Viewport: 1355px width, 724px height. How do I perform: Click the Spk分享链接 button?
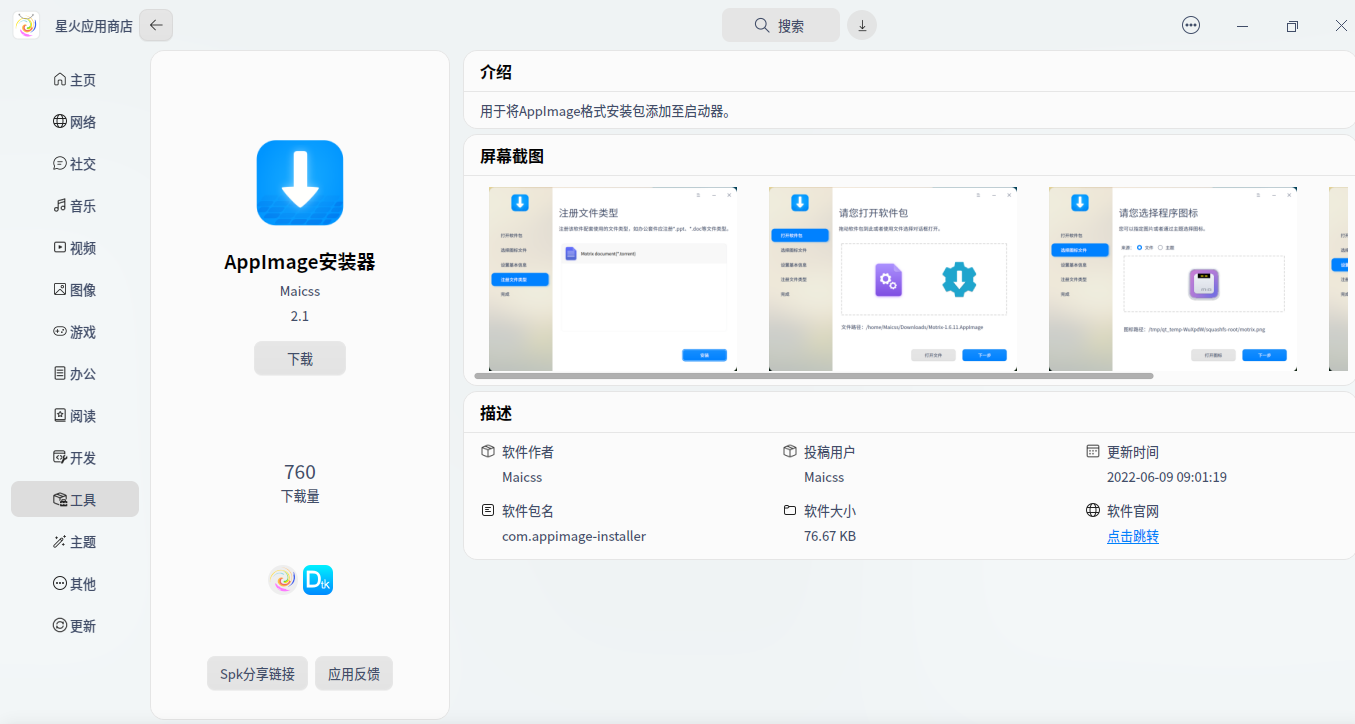pyautogui.click(x=257, y=674)
